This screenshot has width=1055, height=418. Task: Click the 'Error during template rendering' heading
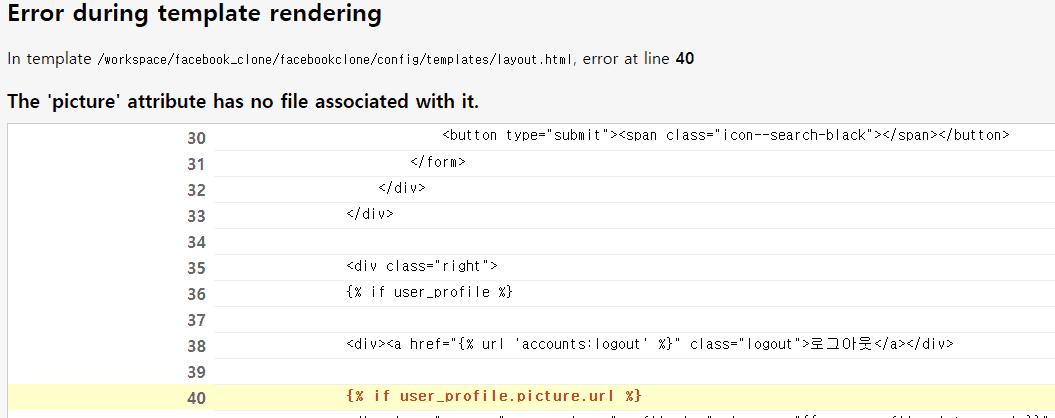195,14
